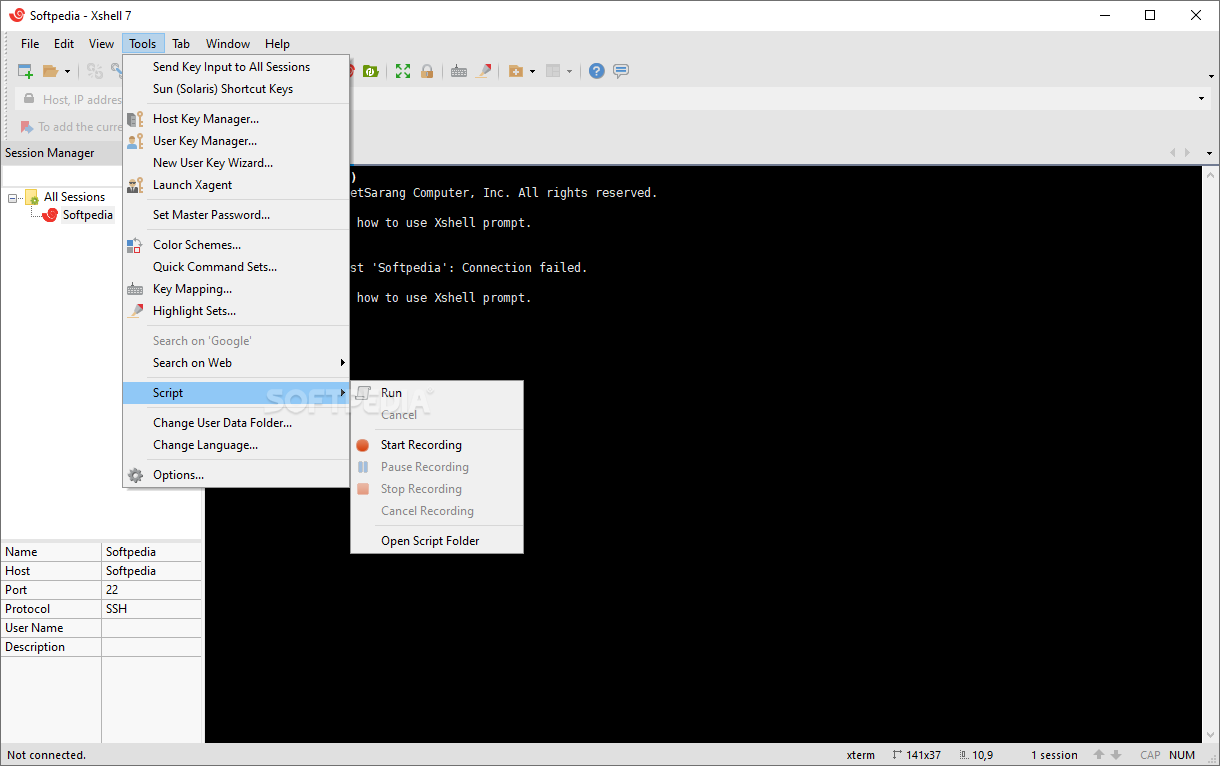Image resolution: width=1220 pixels, height=766 pixels.
Task: Launch the green Xftp file transfer icon
Action: 371,71
